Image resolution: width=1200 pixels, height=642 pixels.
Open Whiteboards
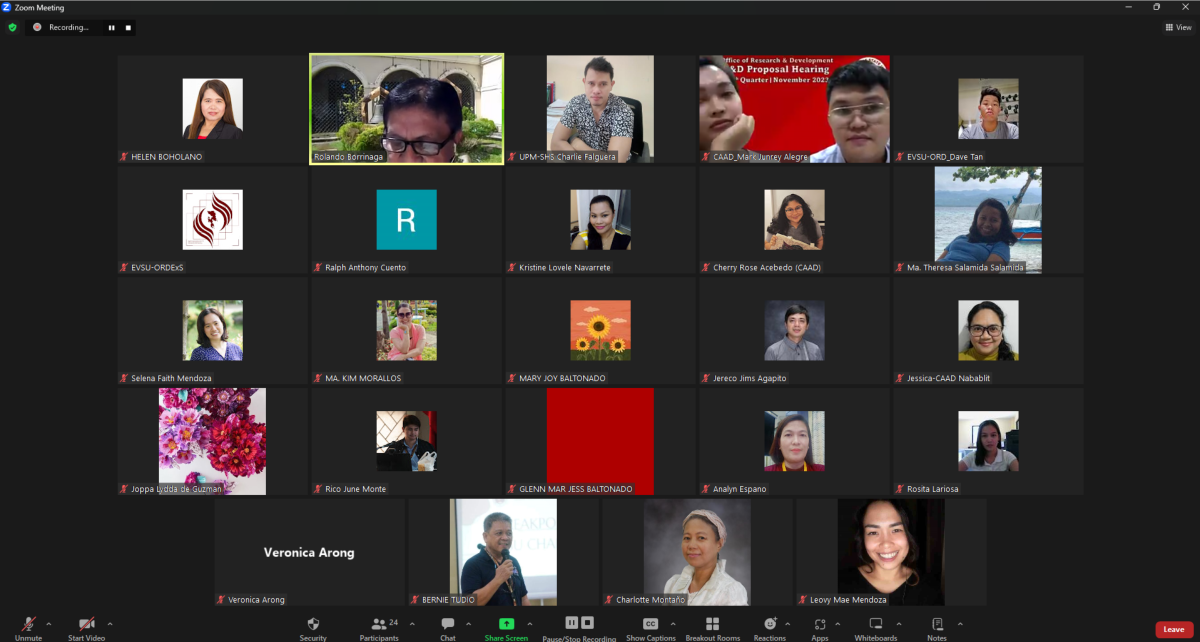[876, 624]
